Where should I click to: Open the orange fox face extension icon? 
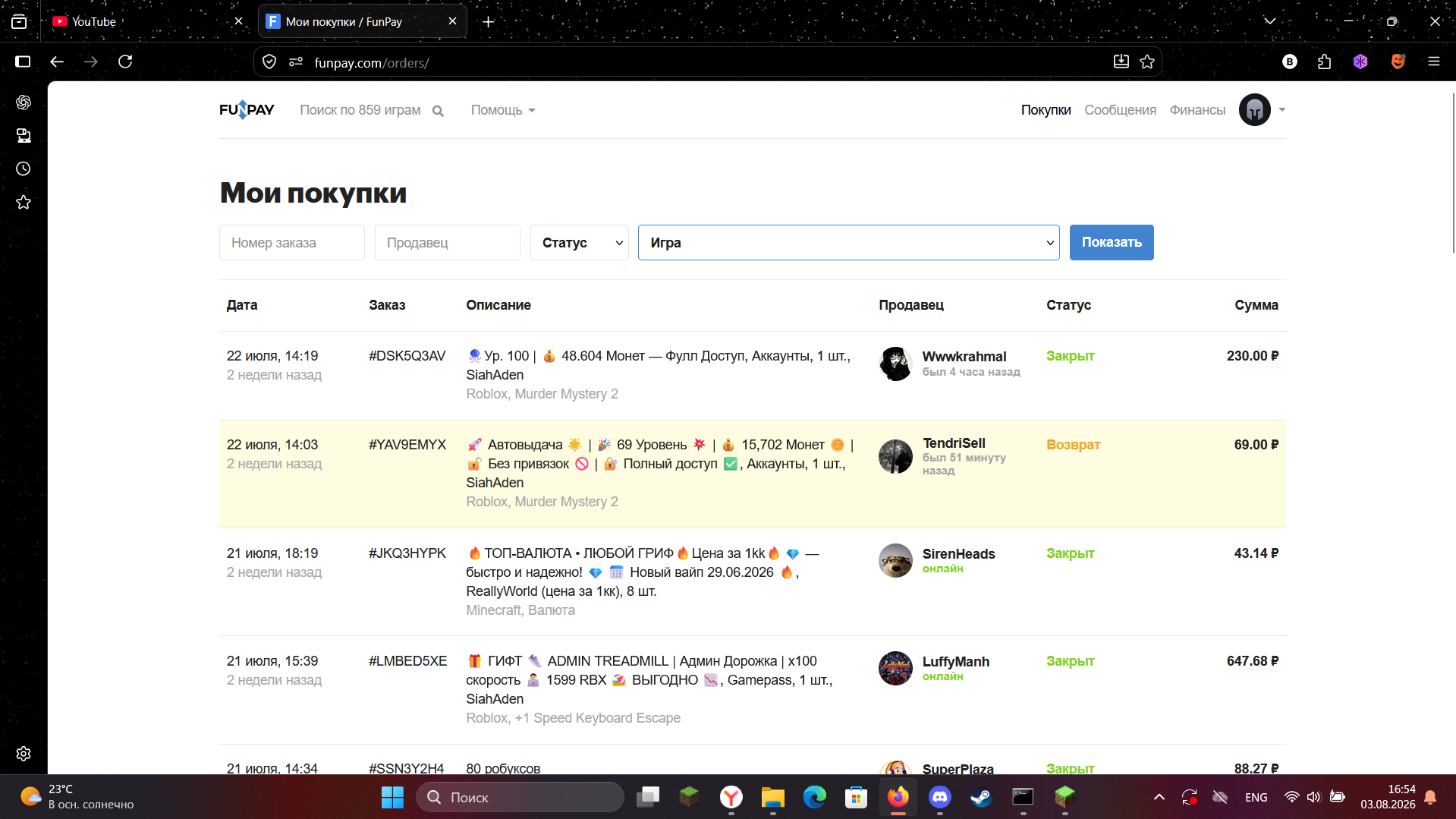point(1398,61)
